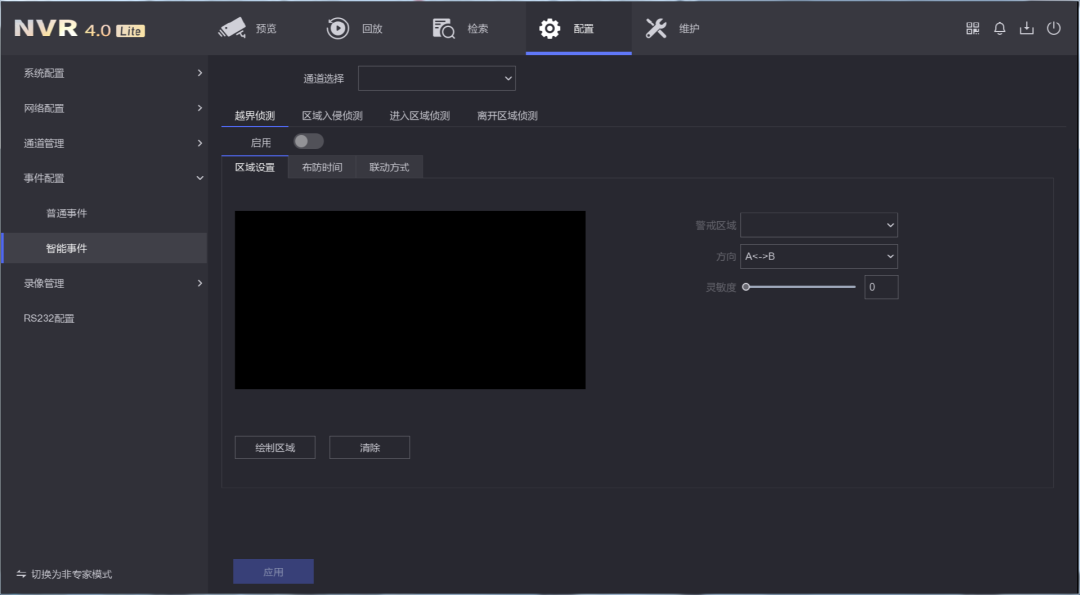1080x595 pixels.
Task: Click the download center icon
Action: click(1026, 28)
